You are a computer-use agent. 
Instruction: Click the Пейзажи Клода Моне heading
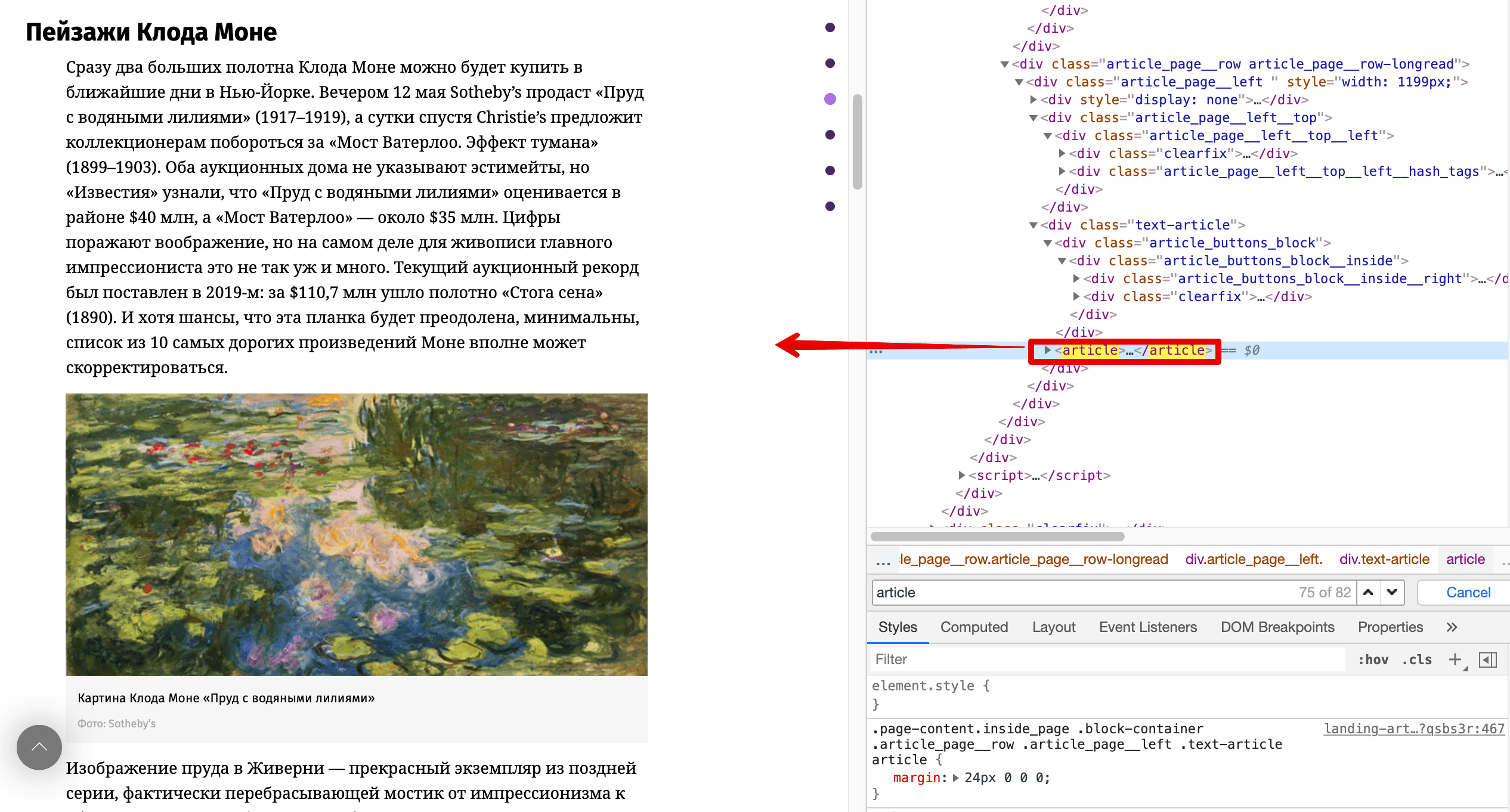tap(151, 32)
